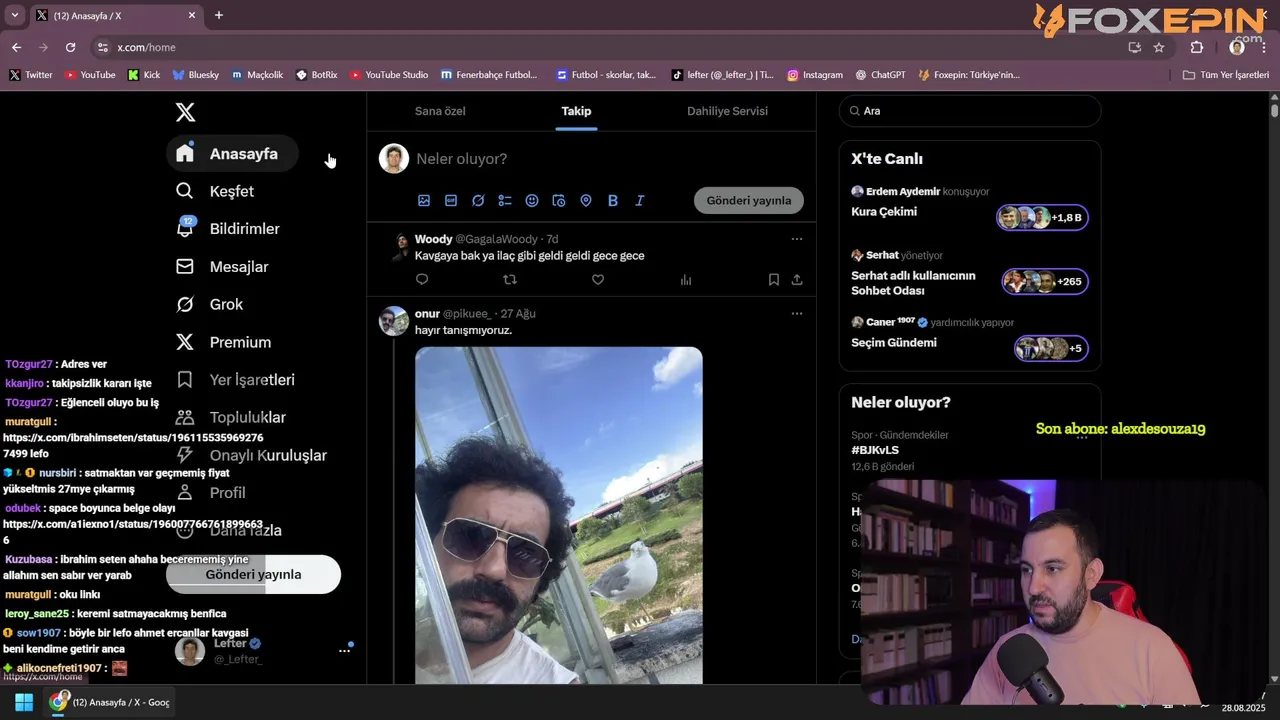Click Gönderi yayınla button in composer

pos(749,201)
